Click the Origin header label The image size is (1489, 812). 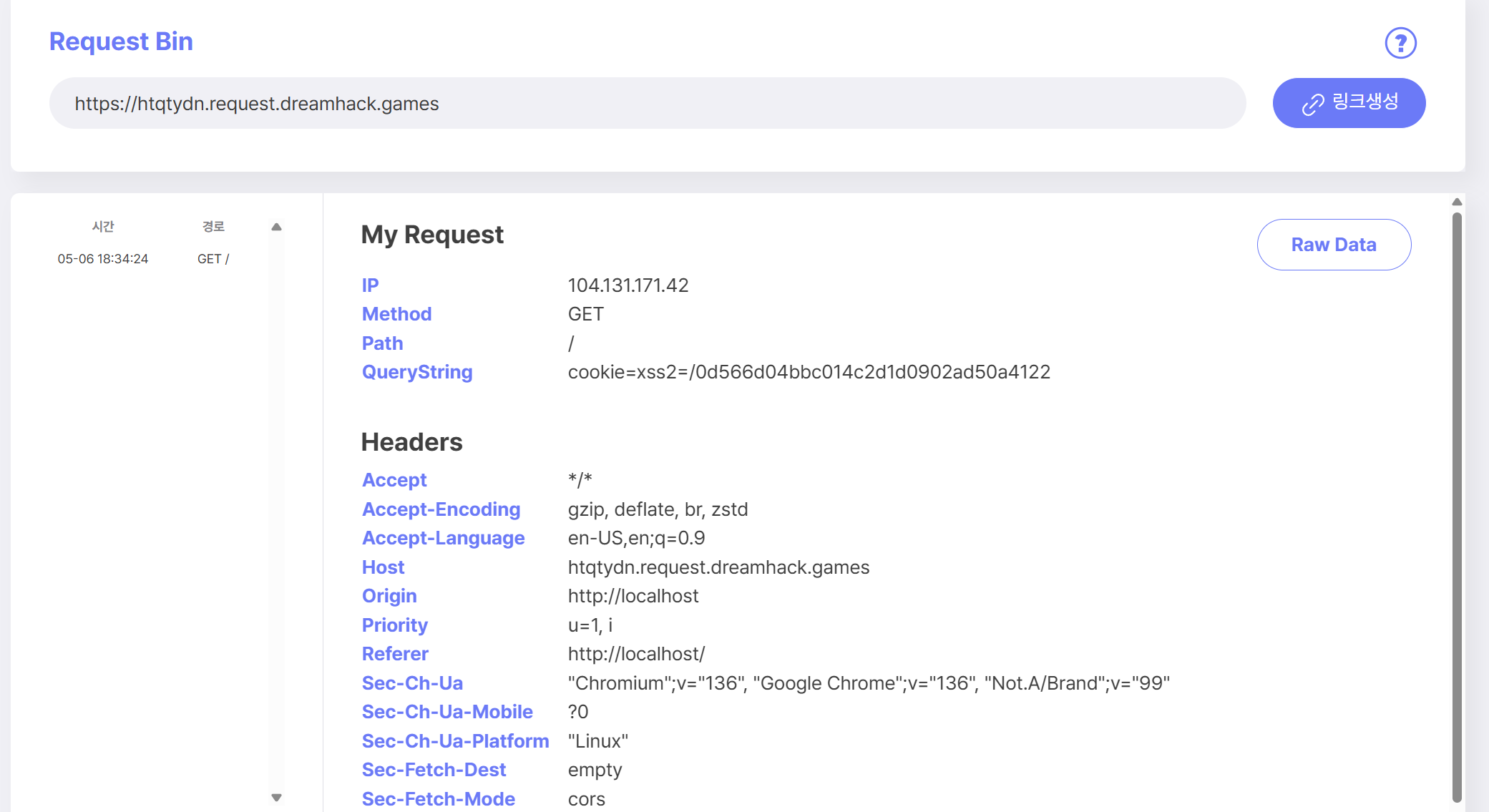coord(389,596)
